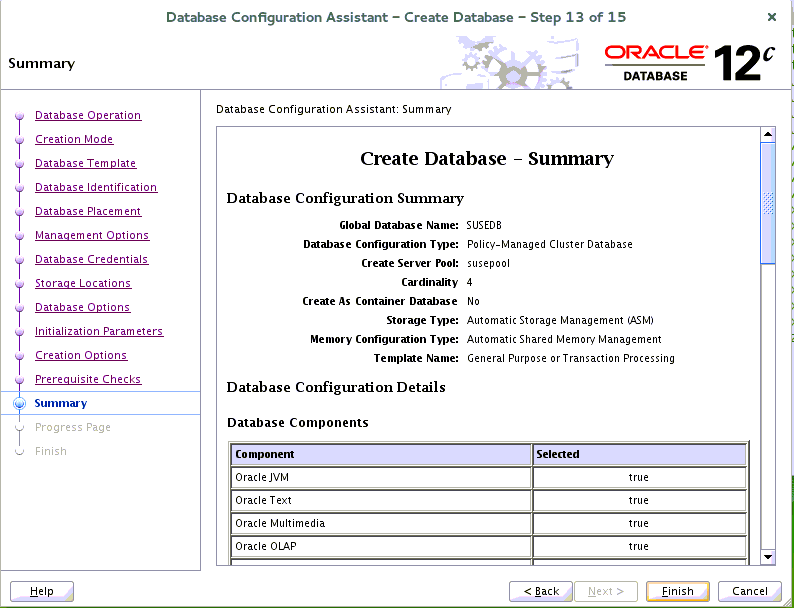Close the Database Configuration Assistant window
The image size is (794, 608).
pos(772,17)
